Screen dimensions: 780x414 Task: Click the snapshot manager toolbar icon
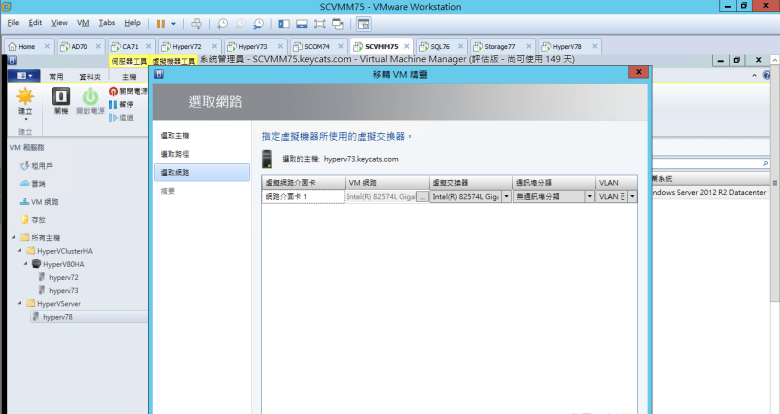click(259, 22)
